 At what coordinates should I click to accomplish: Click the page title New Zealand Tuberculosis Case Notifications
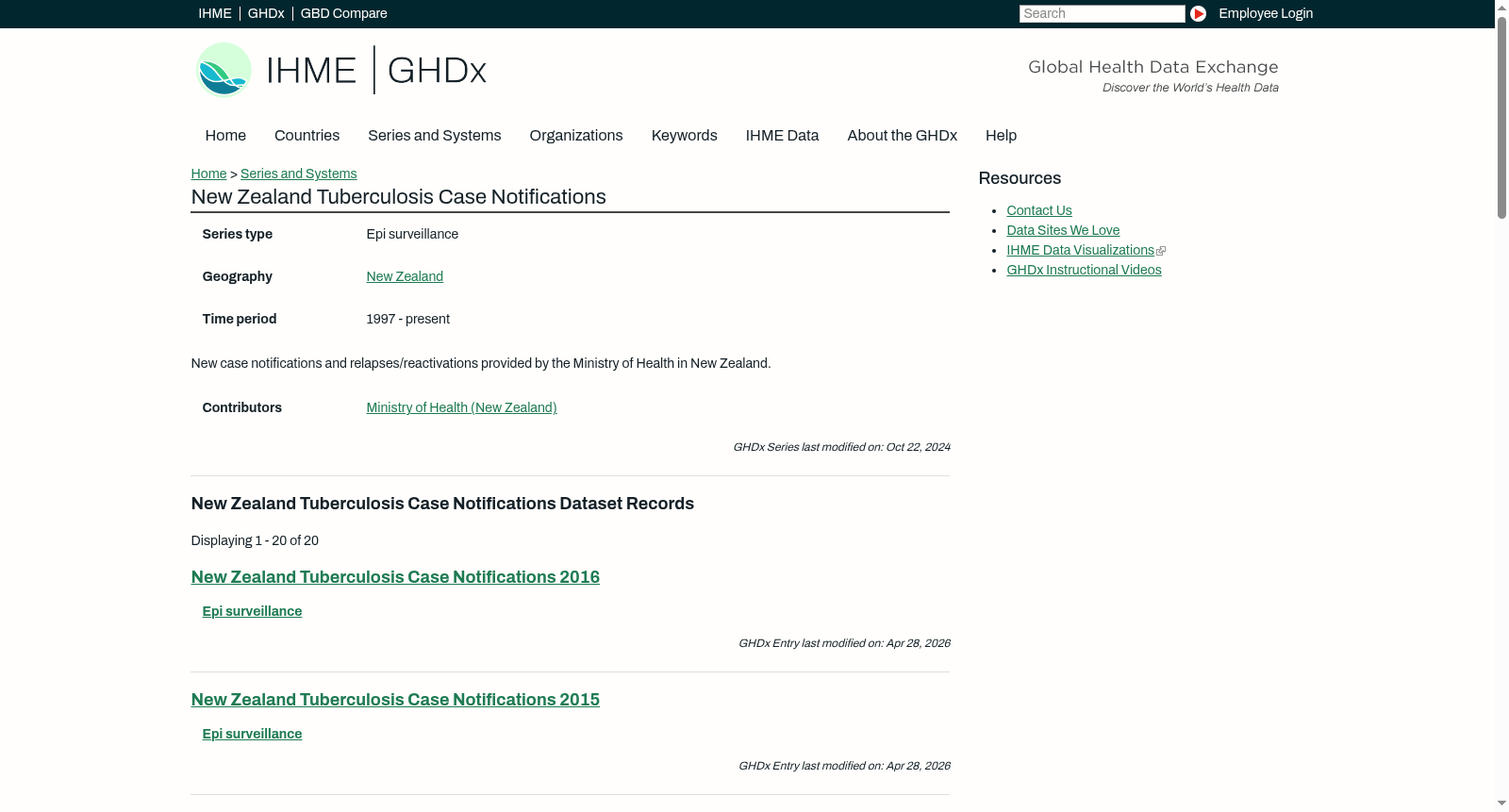tap(398, 197)
